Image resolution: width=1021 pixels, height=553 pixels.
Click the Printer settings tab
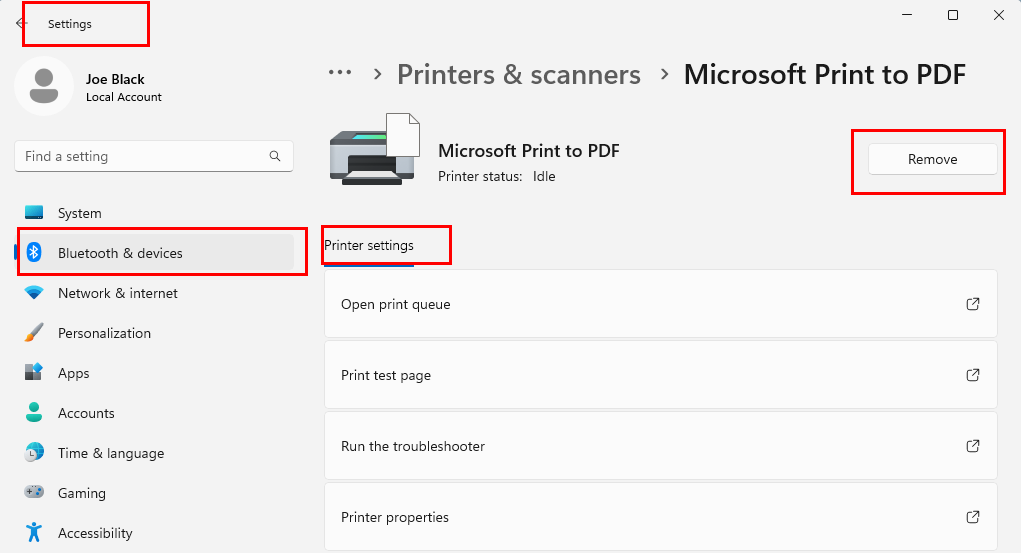click(x=369, y=246)
